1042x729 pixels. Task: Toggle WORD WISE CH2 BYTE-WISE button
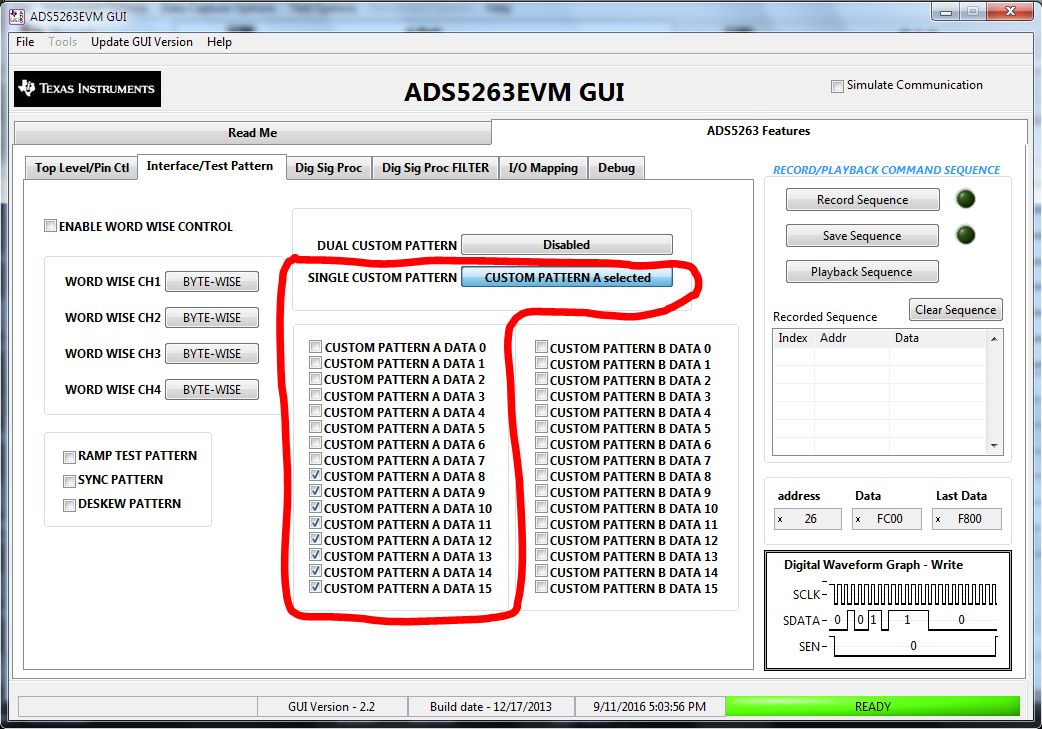point(212,318)
